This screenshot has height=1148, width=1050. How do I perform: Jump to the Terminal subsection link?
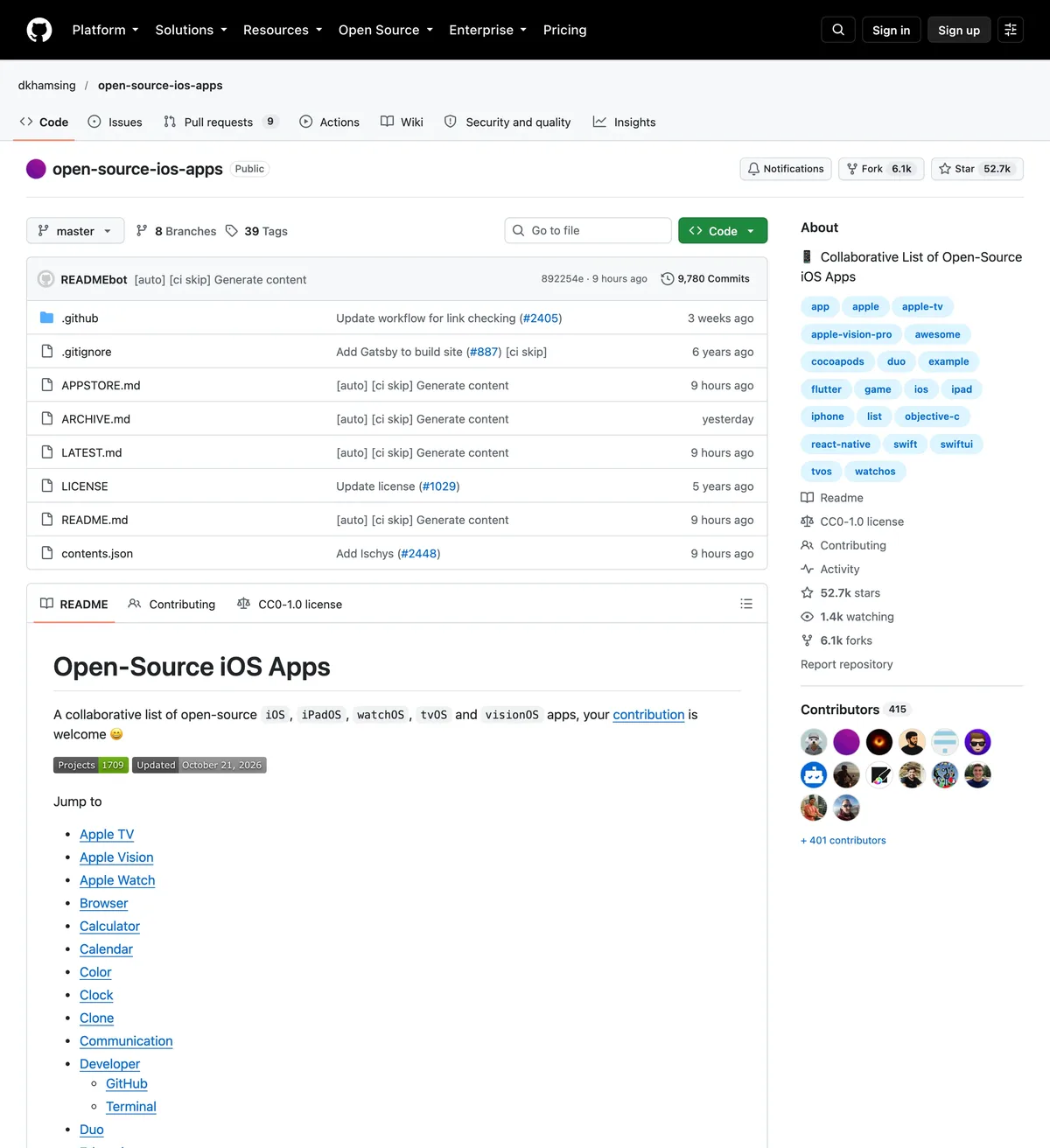point(131,1107)
